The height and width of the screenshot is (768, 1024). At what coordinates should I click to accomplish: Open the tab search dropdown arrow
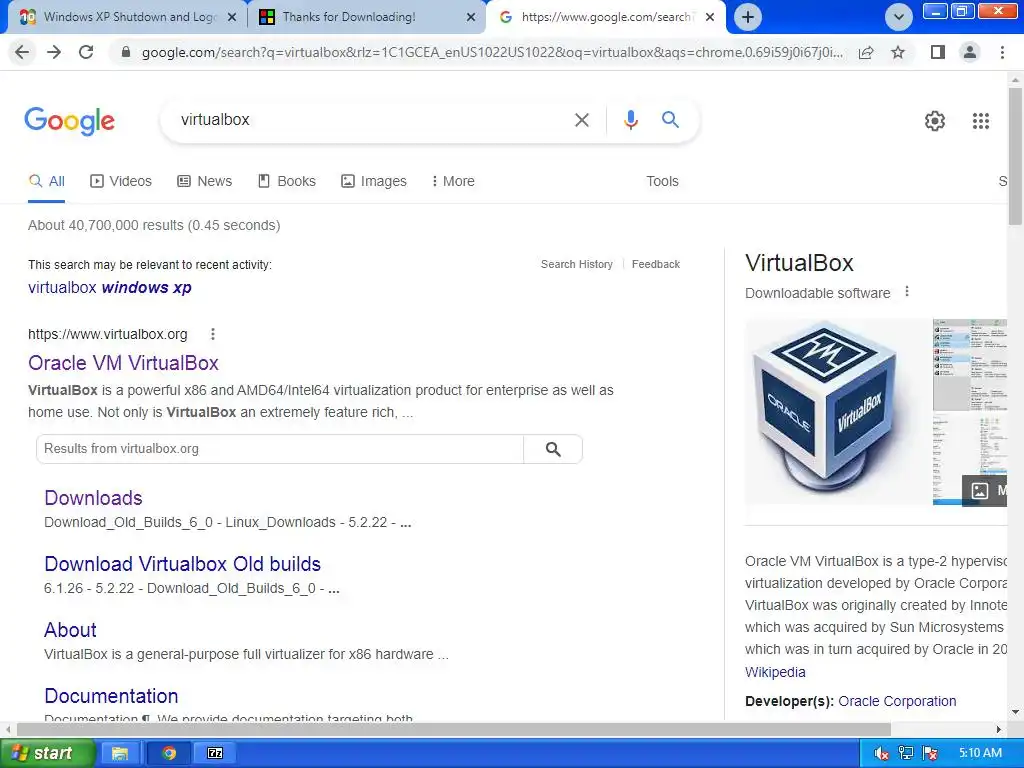[x=899, y=17]
